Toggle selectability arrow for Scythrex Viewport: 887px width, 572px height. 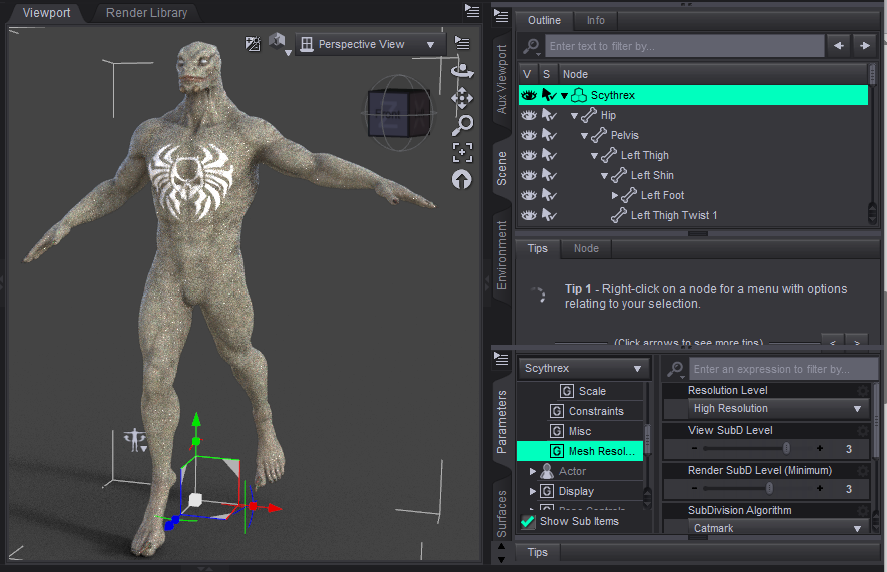(549, 95)
